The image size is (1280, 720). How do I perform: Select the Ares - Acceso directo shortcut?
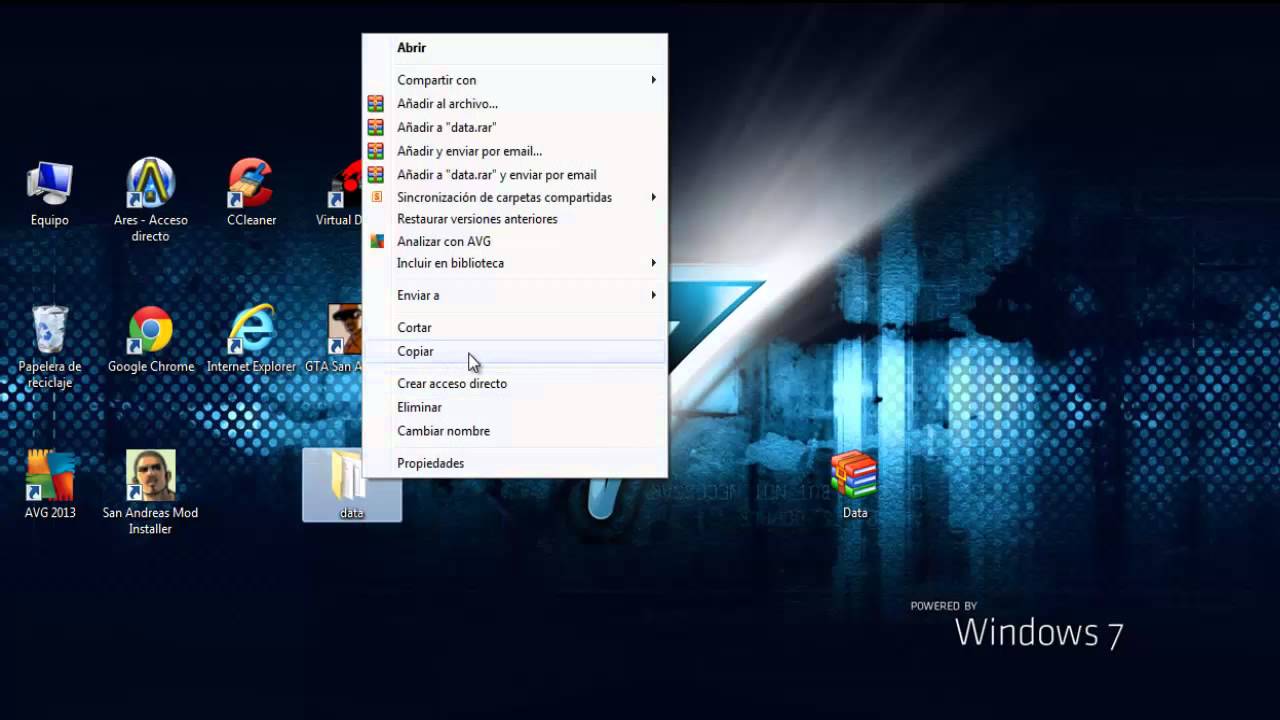pyautogui.click(x=151, y=200)
